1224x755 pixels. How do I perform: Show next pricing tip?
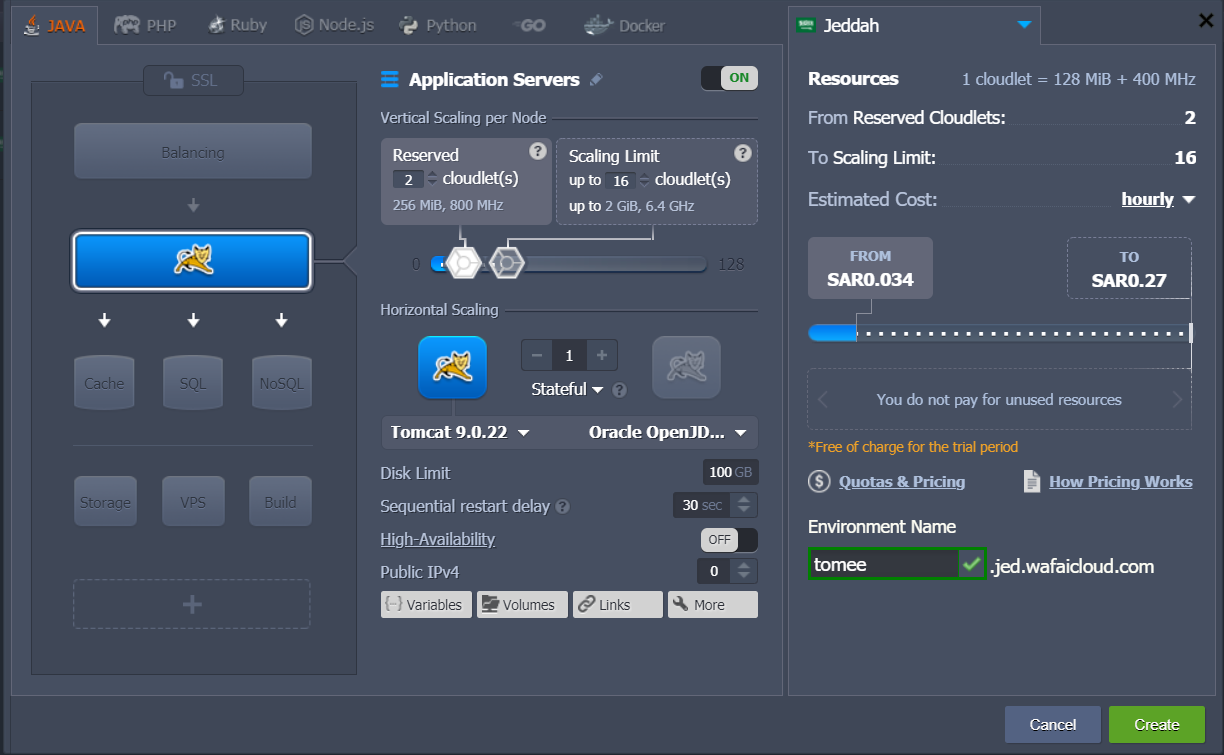(x=1177, y=400)
